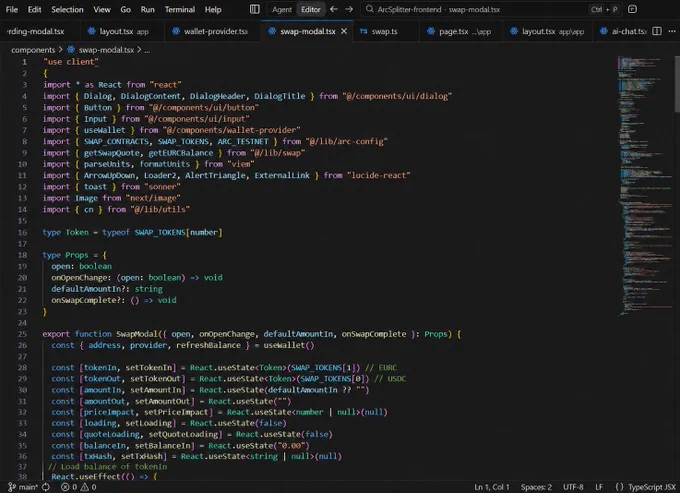Switch to the ai-chat.tsx tab
This screenshot has width=680, height=493.
(623, 31)
